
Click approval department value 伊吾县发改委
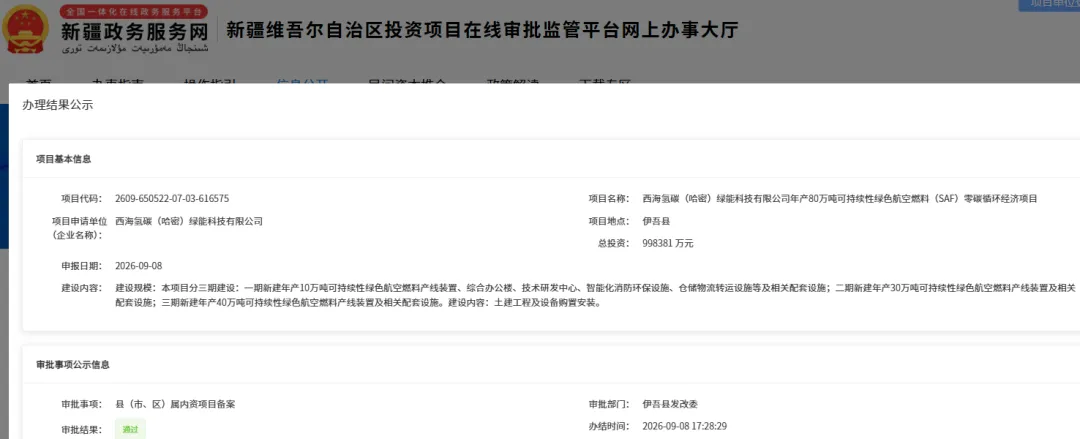[669, 404]
